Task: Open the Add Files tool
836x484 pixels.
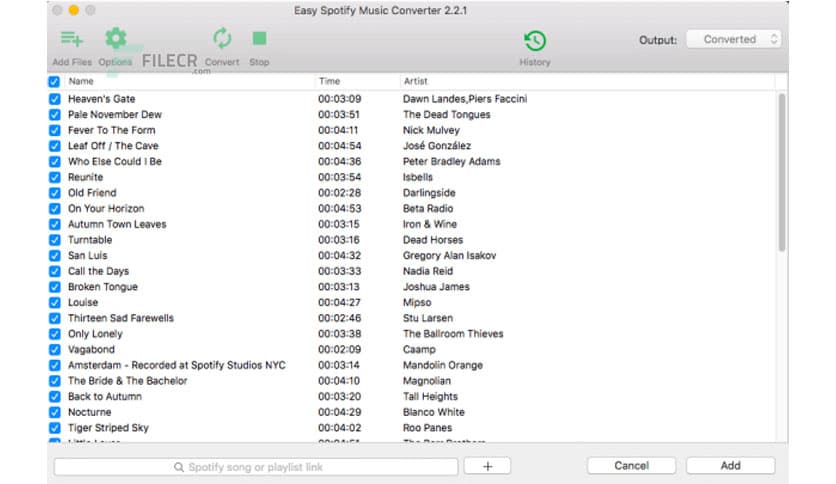Action: point(72,47)
